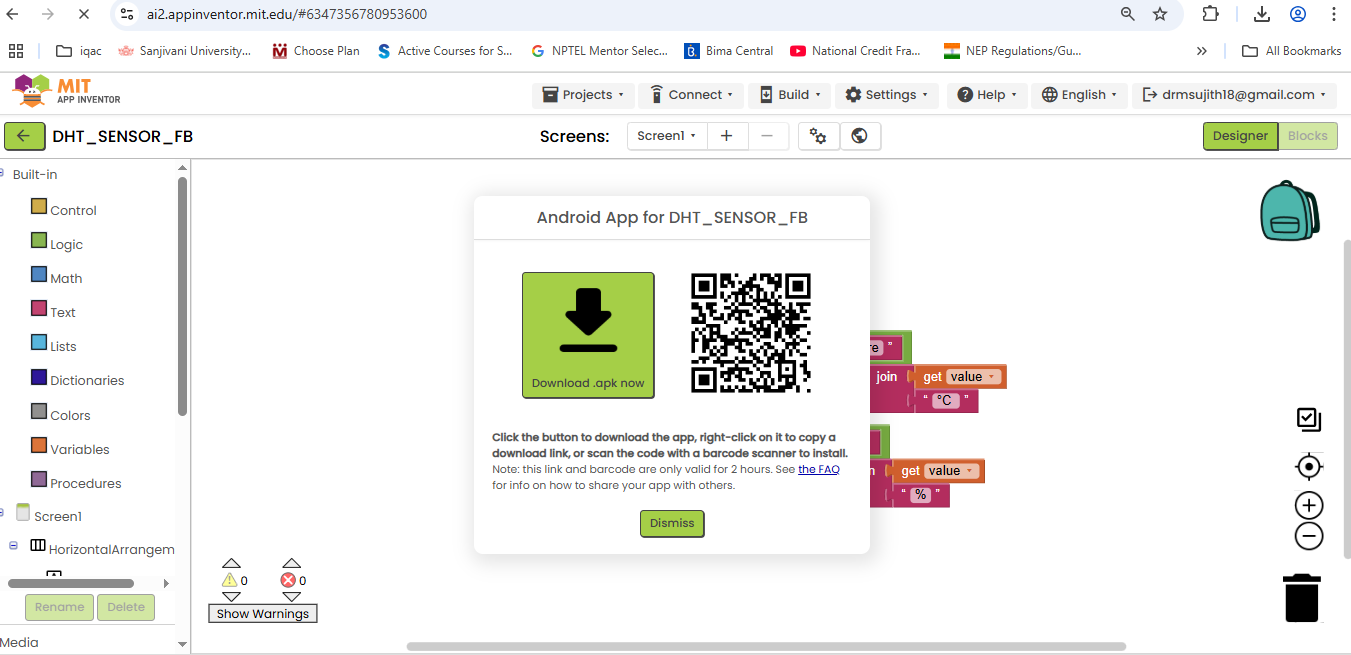
Task: Click the MIT App Inventor logo
Action: click(67, 91)
